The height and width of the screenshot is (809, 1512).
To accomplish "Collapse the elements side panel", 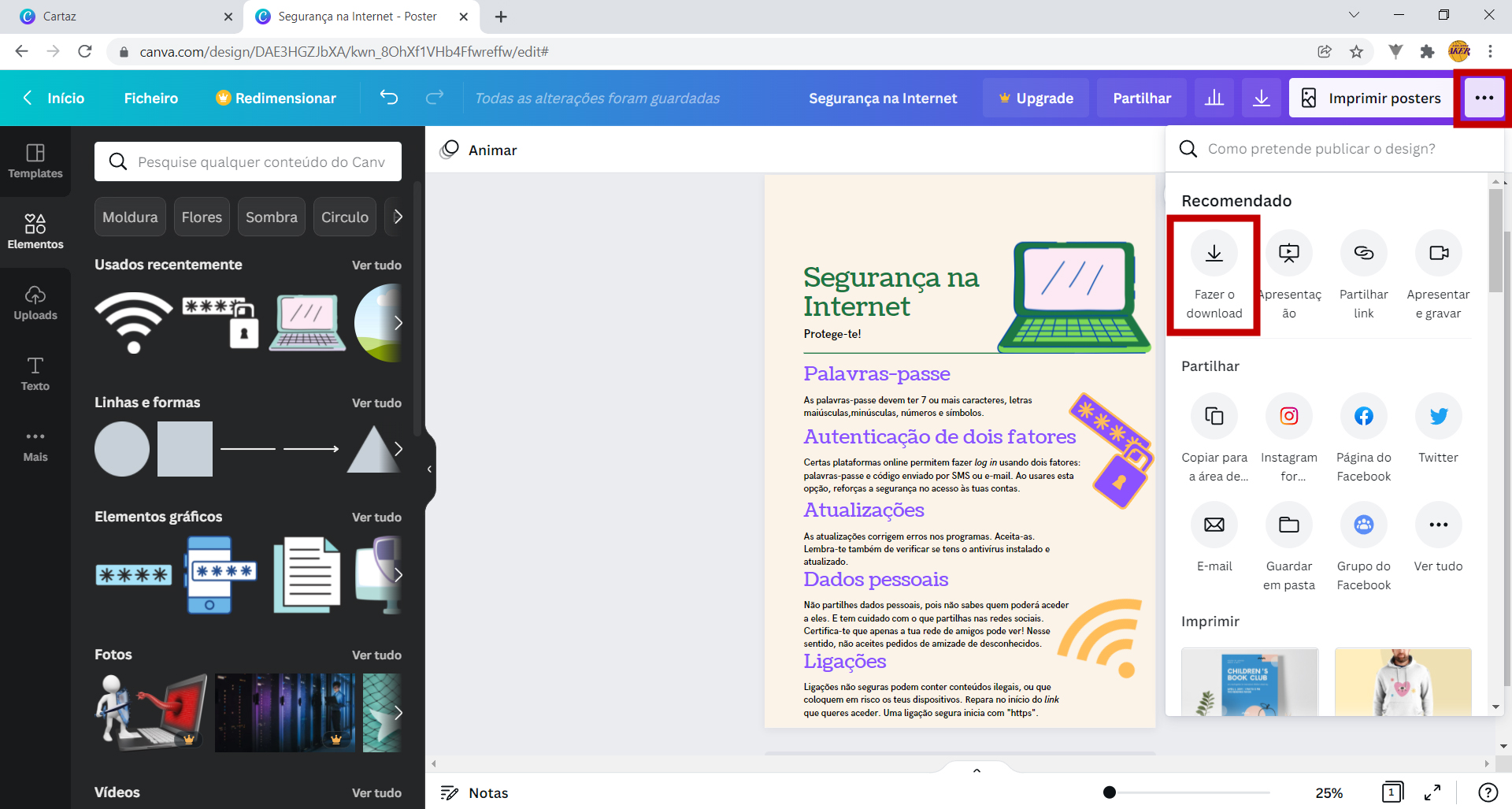I will [429, 469].
